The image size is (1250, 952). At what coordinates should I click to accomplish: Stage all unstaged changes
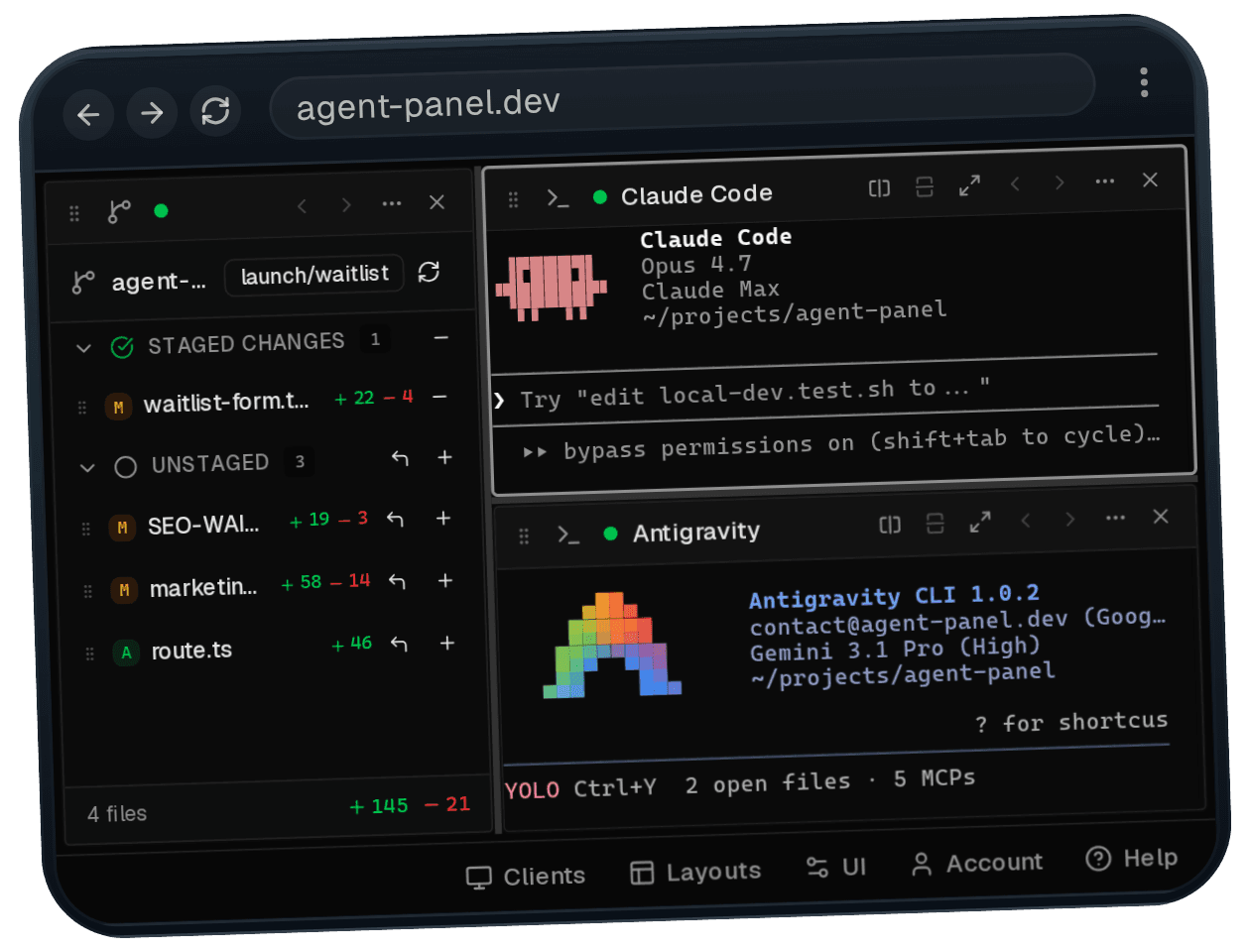pyautogui.click(x=444, y=456)
